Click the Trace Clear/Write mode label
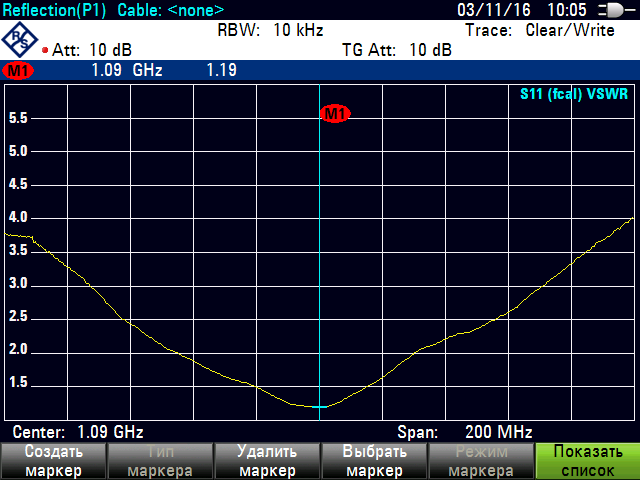The image size is (640, 480). pos(539,30)
